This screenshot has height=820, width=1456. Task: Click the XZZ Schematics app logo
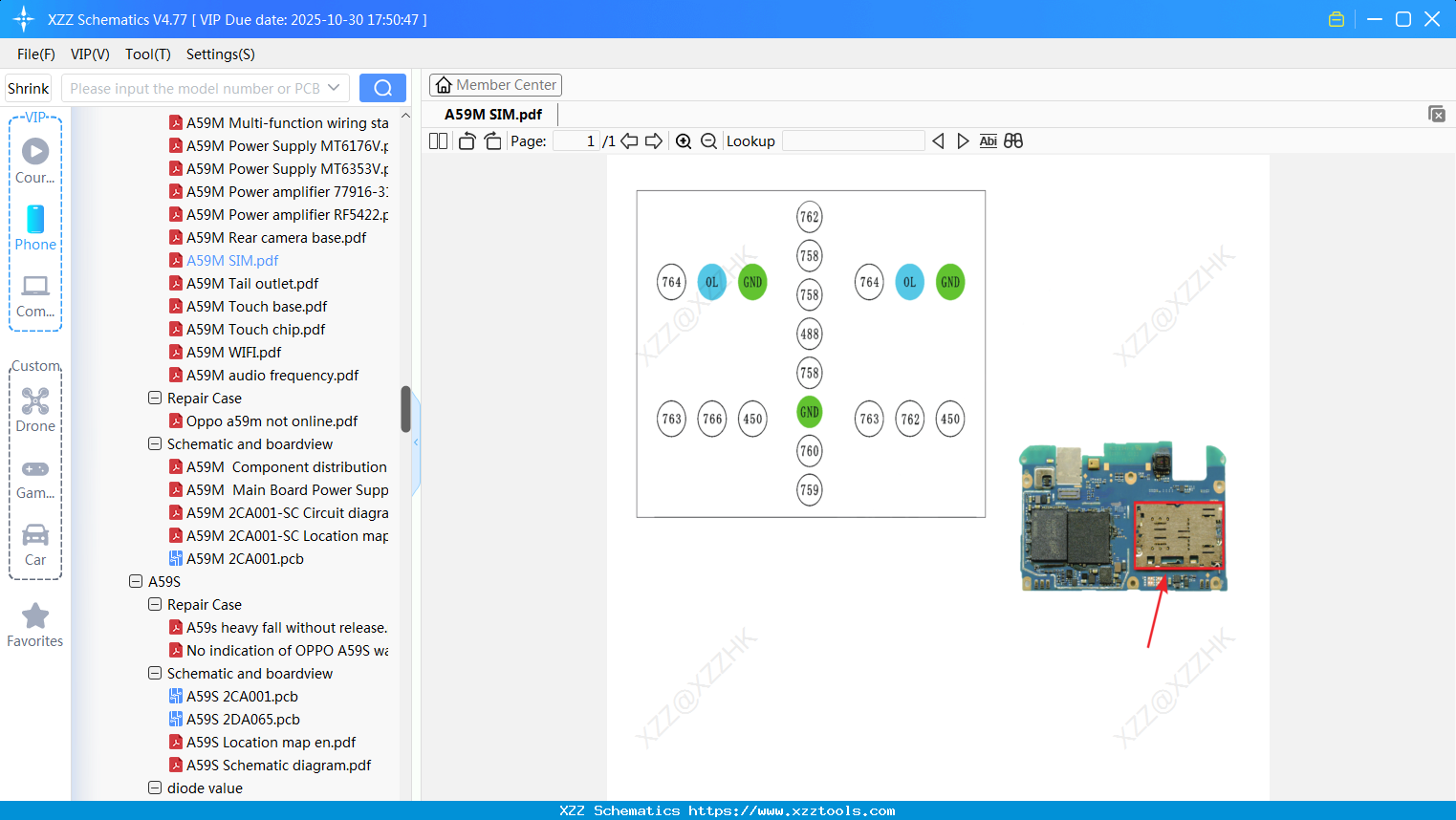(x=23, y=19)
